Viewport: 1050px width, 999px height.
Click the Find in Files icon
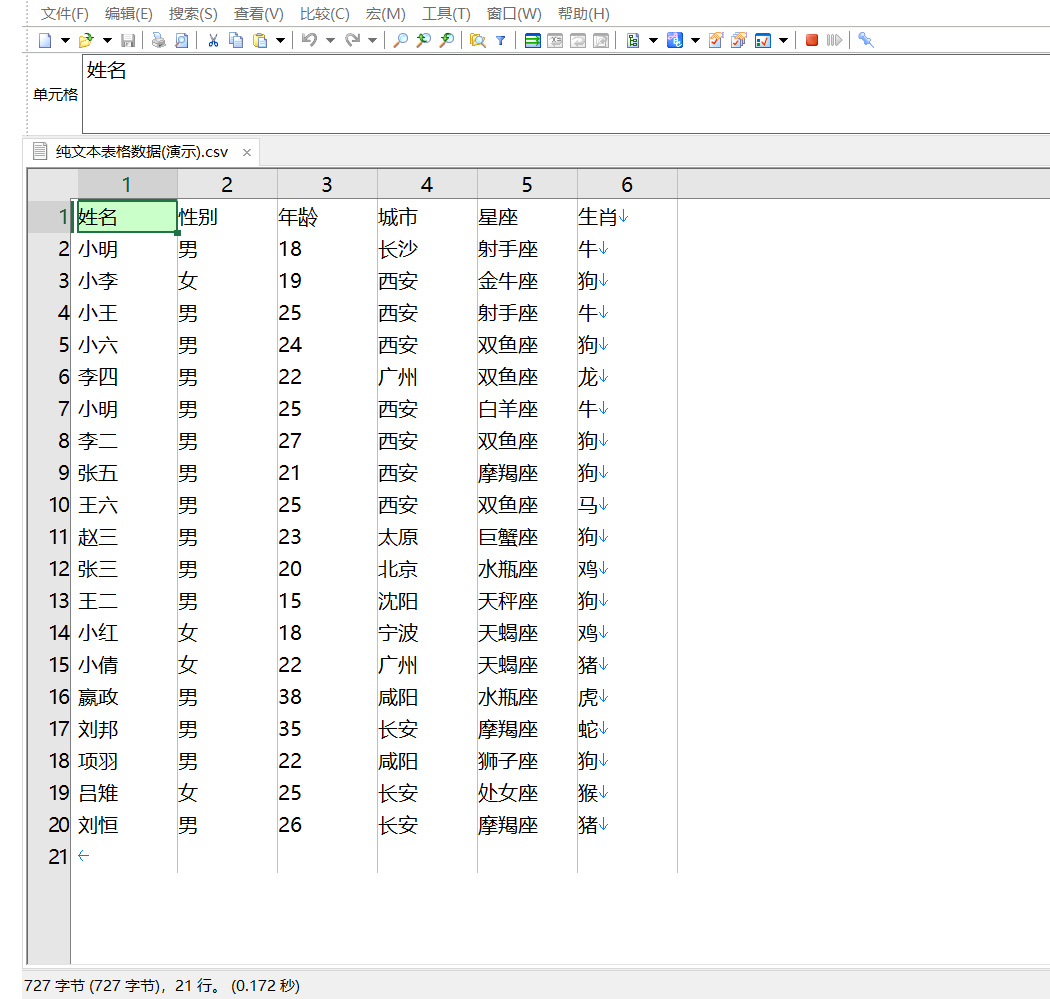[x=477, y=40]
